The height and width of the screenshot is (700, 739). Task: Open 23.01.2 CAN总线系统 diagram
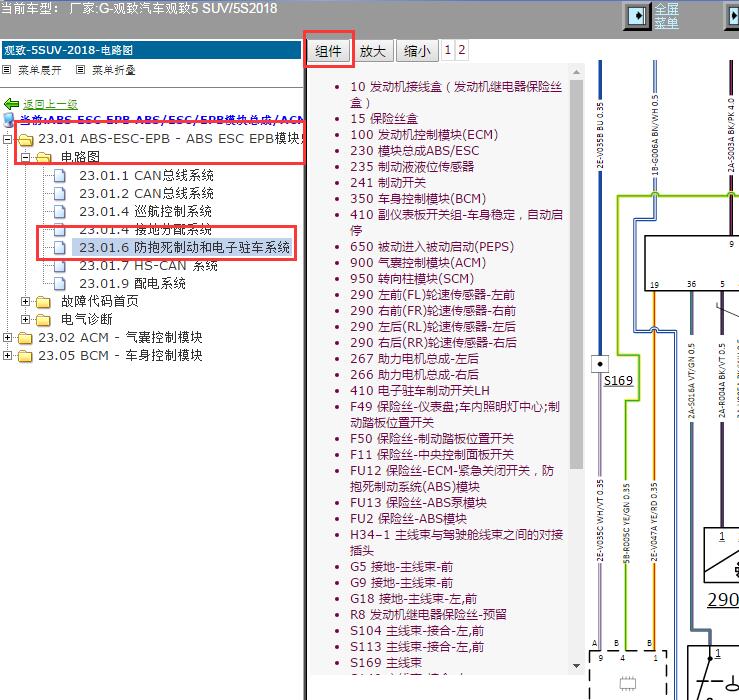coord(146,193)
